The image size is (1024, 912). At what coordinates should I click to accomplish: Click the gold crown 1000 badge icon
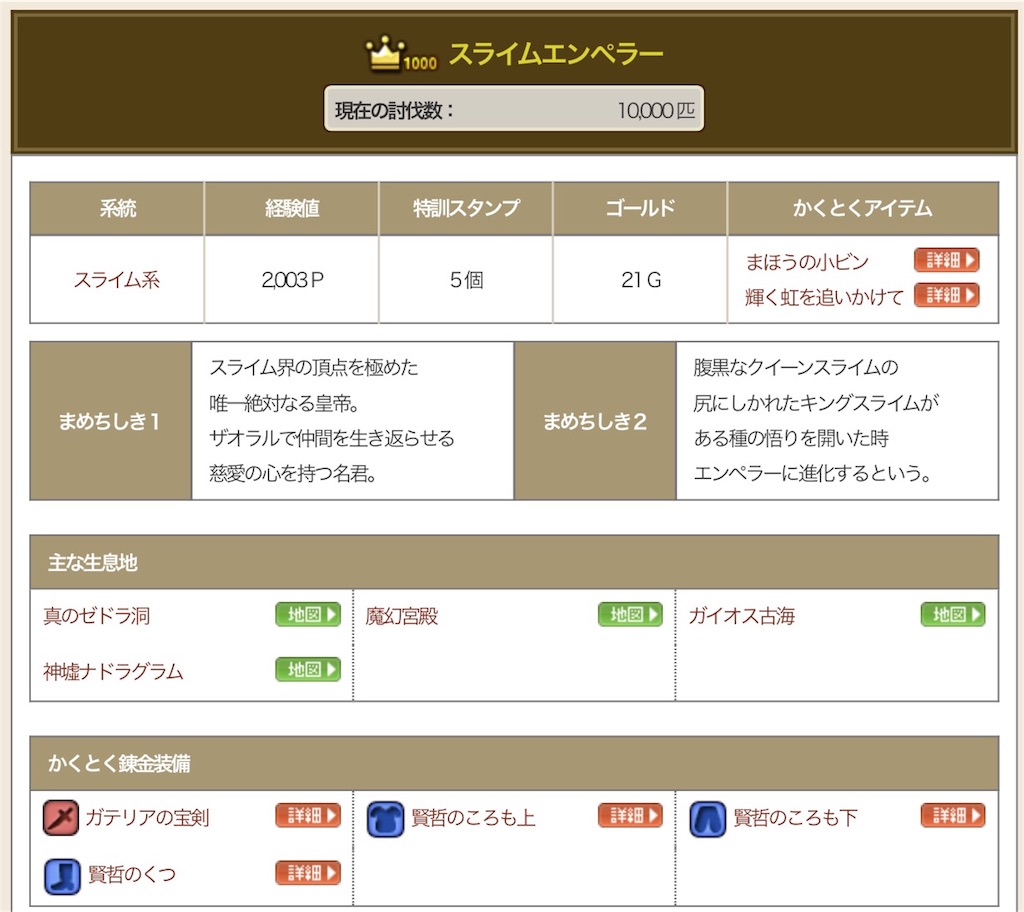coord(401,53)
